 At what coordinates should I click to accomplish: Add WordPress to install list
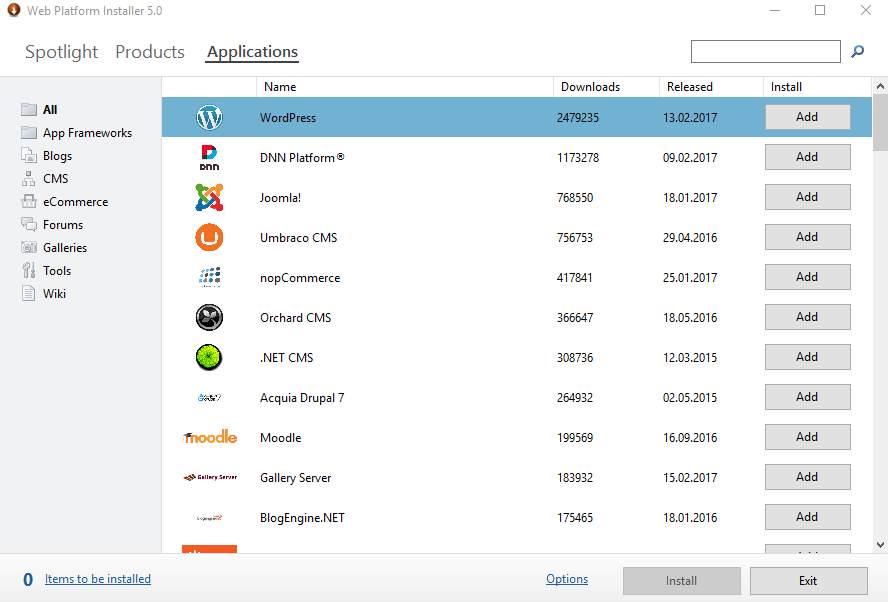click(x=808, y=117)
